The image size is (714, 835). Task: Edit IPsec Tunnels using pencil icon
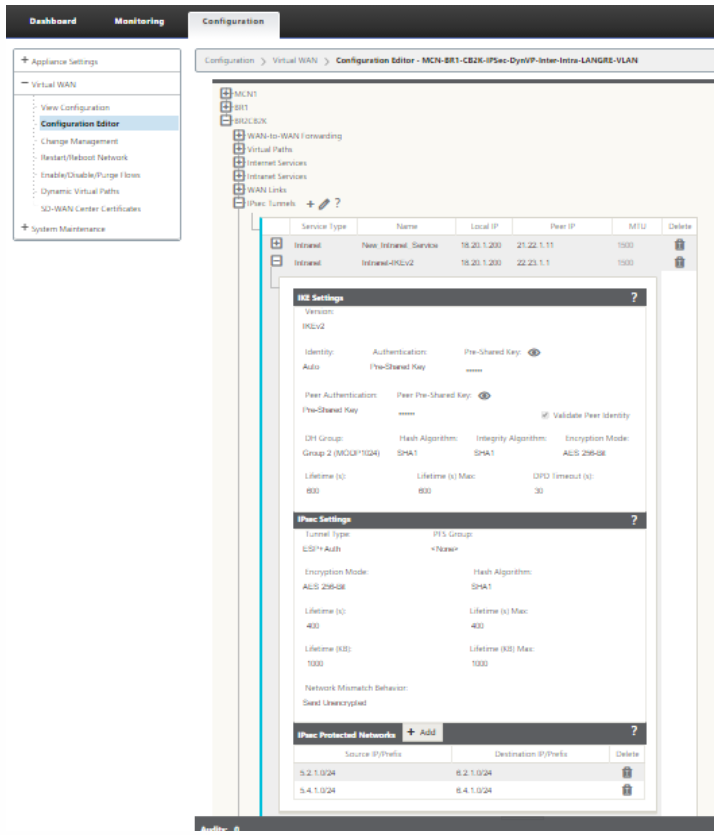pyautogui.click(x=324, y=204)
